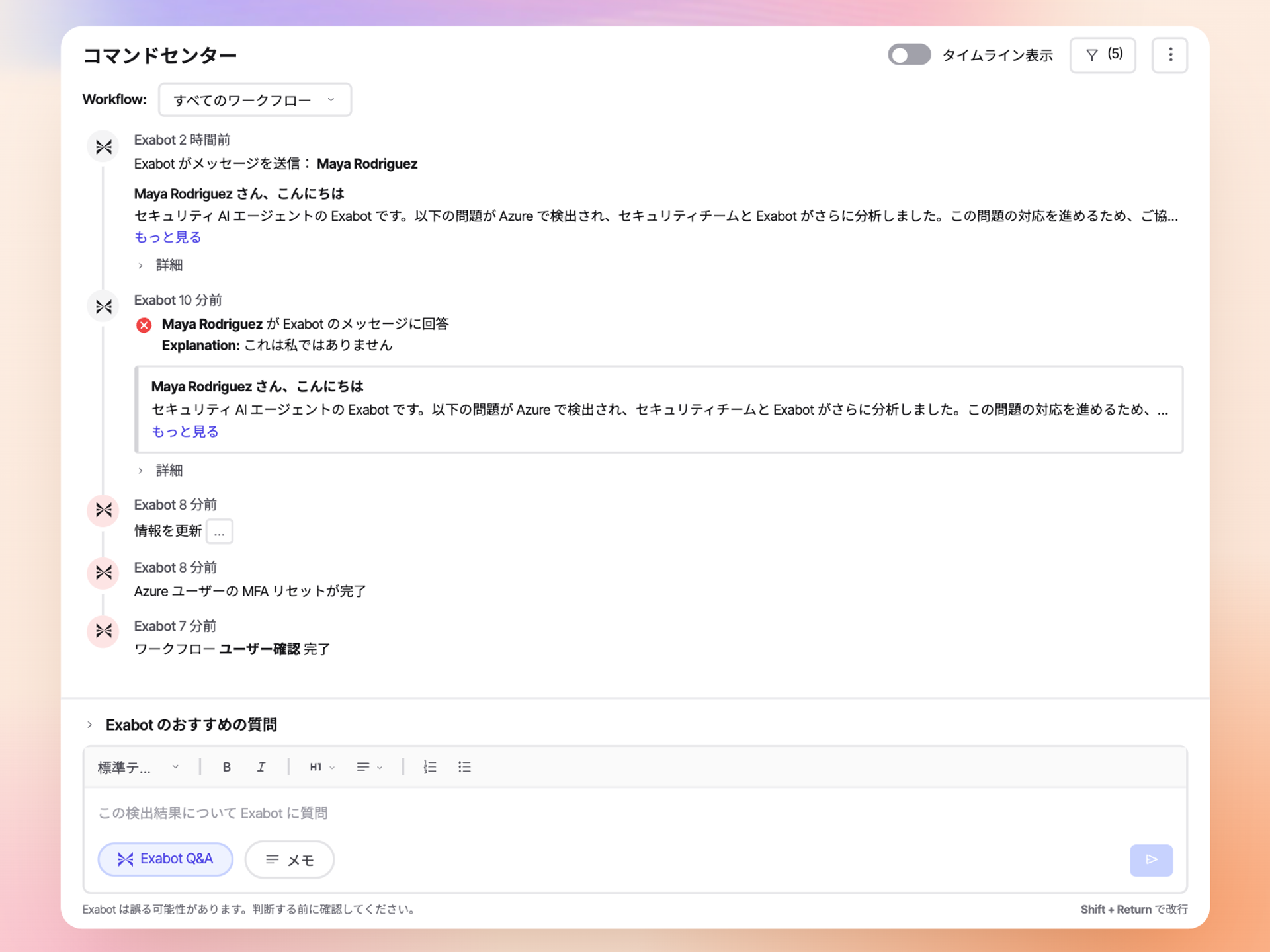Insert a numbered list
The width and height of the screenshot is (1270, 952).
(430, 767)
